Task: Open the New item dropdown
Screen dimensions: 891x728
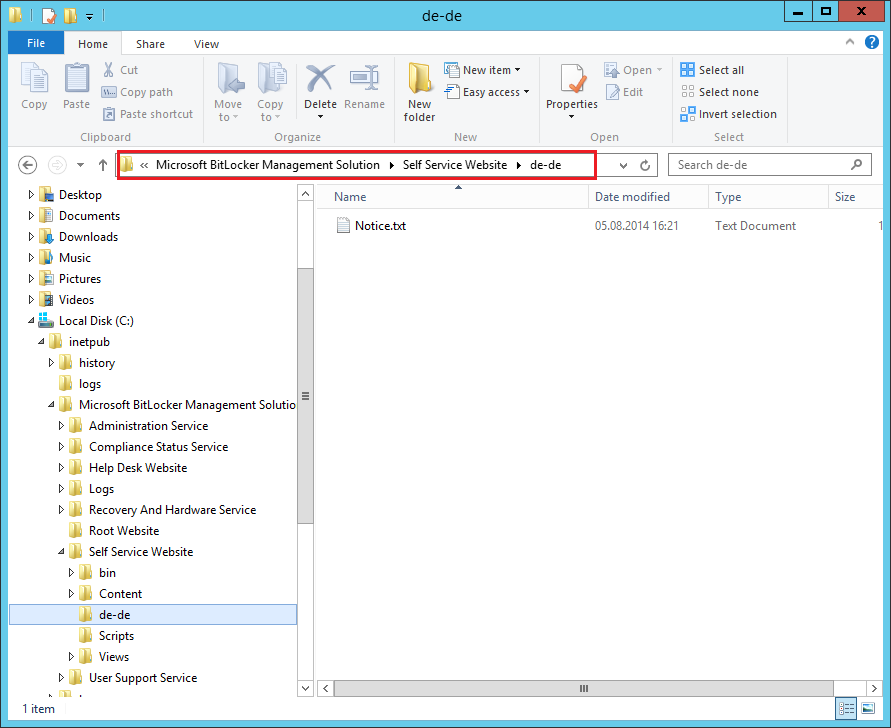Action: coord(482,70)
